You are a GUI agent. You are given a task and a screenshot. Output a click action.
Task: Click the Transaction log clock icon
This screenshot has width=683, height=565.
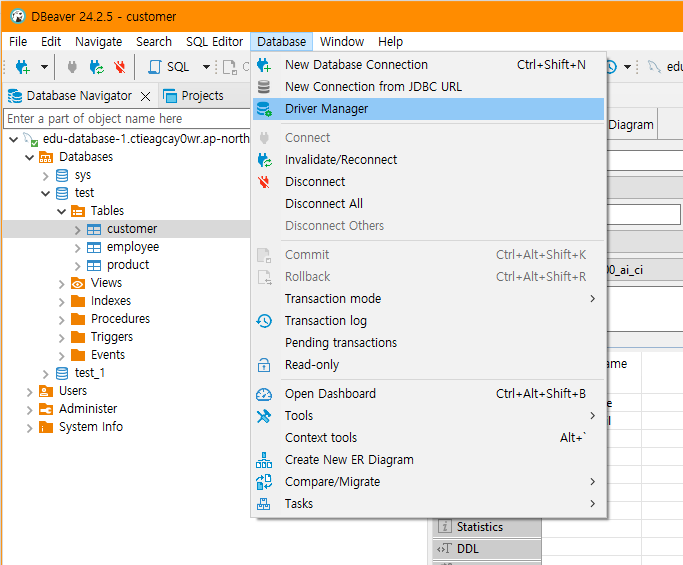point(264,321)
